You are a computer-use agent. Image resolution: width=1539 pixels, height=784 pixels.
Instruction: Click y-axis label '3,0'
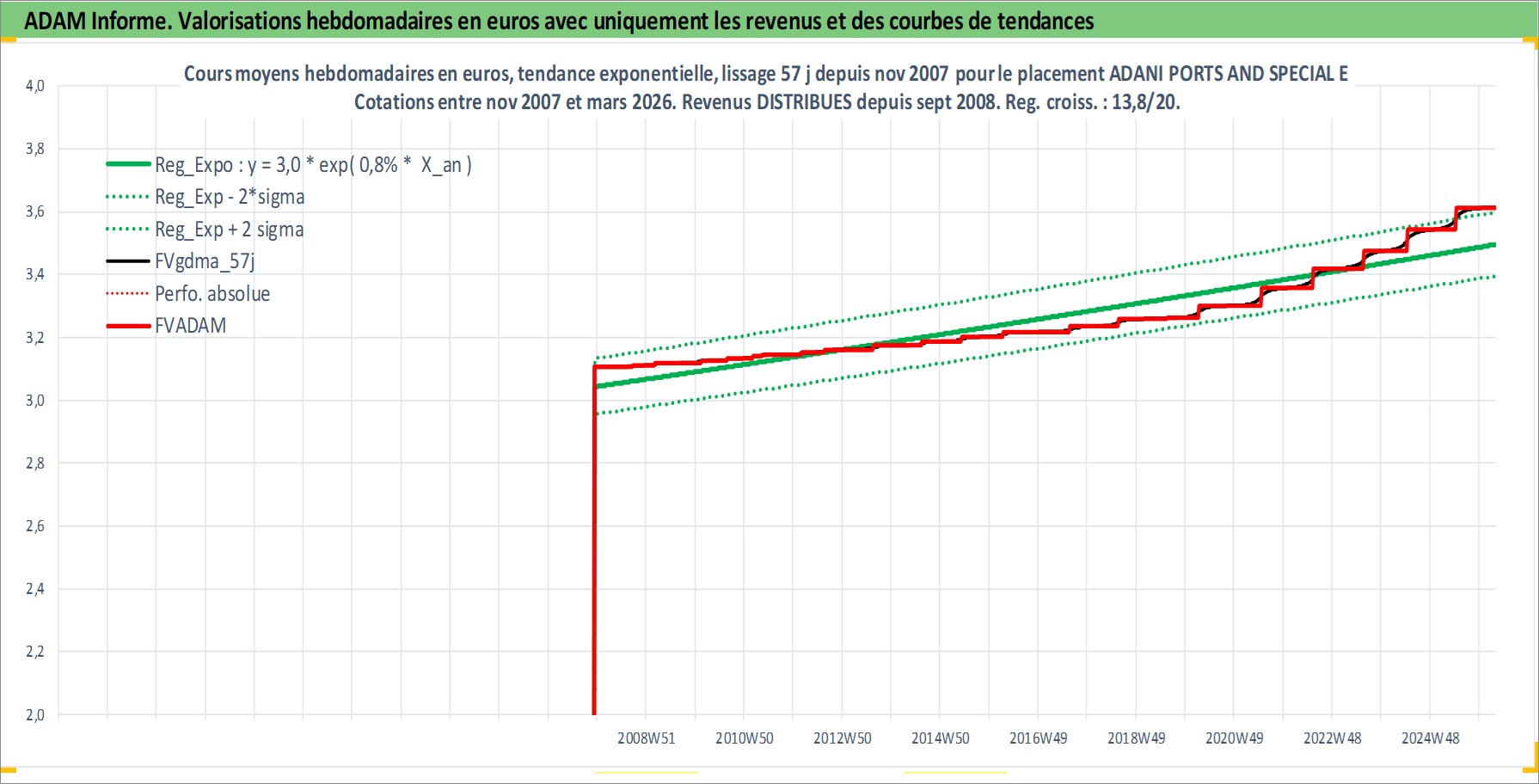tap(35, 401)
